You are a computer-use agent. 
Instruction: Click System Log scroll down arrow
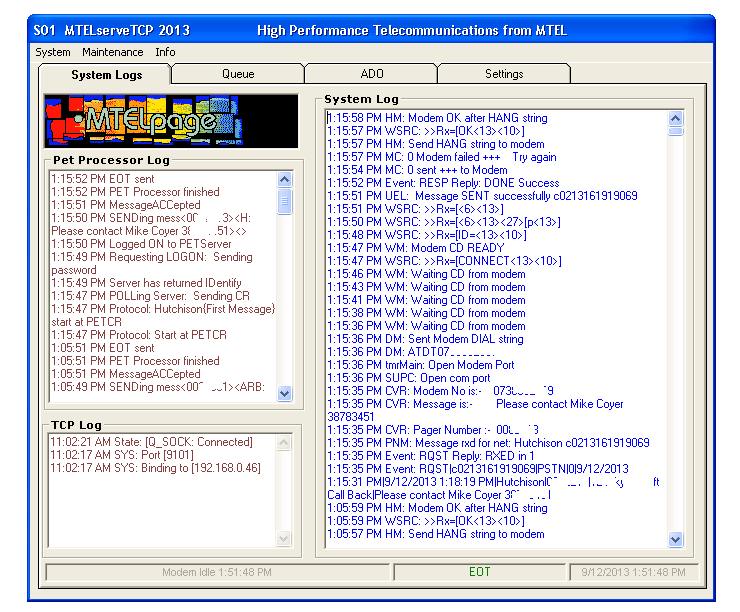click(675, 539)
